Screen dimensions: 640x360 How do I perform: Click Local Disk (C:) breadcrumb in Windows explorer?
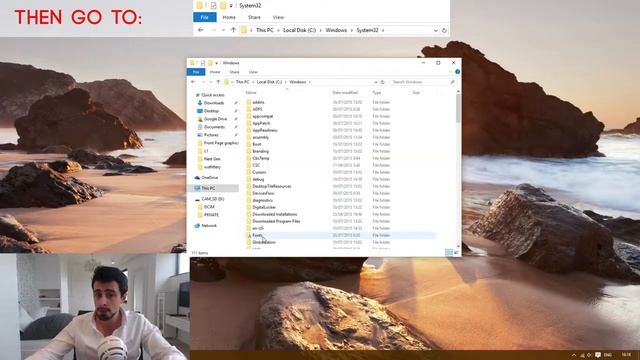pos(269,82)
